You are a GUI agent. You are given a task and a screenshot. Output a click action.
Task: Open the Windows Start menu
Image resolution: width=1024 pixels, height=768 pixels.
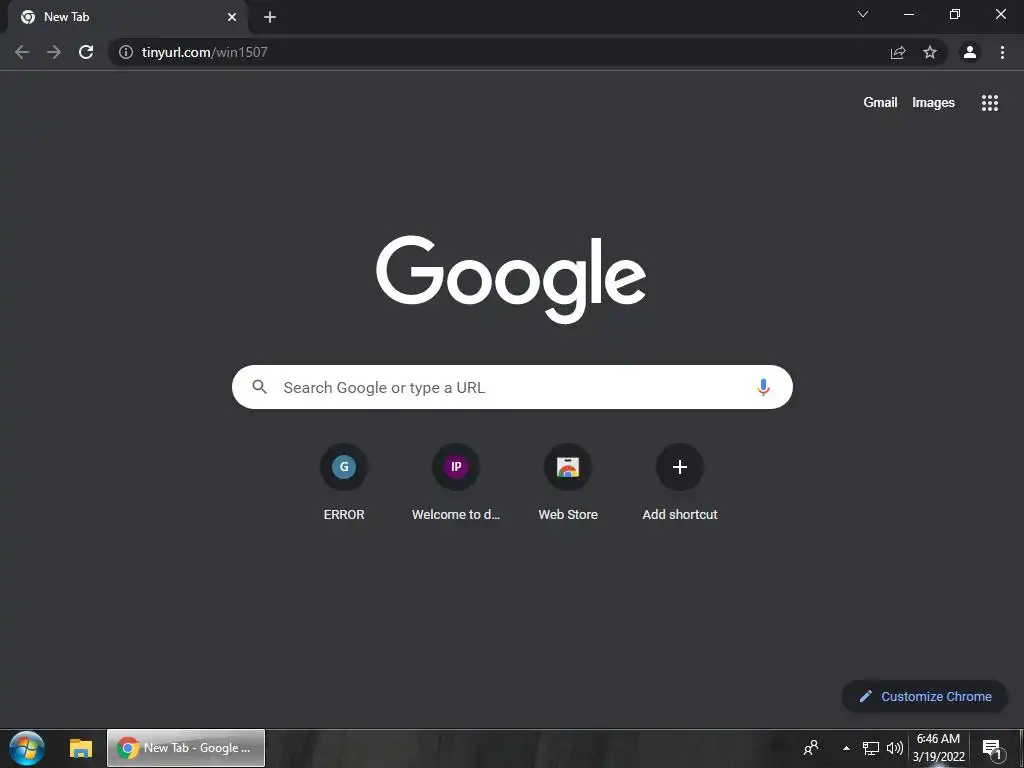pyautogui.click(x=27, y=748)
